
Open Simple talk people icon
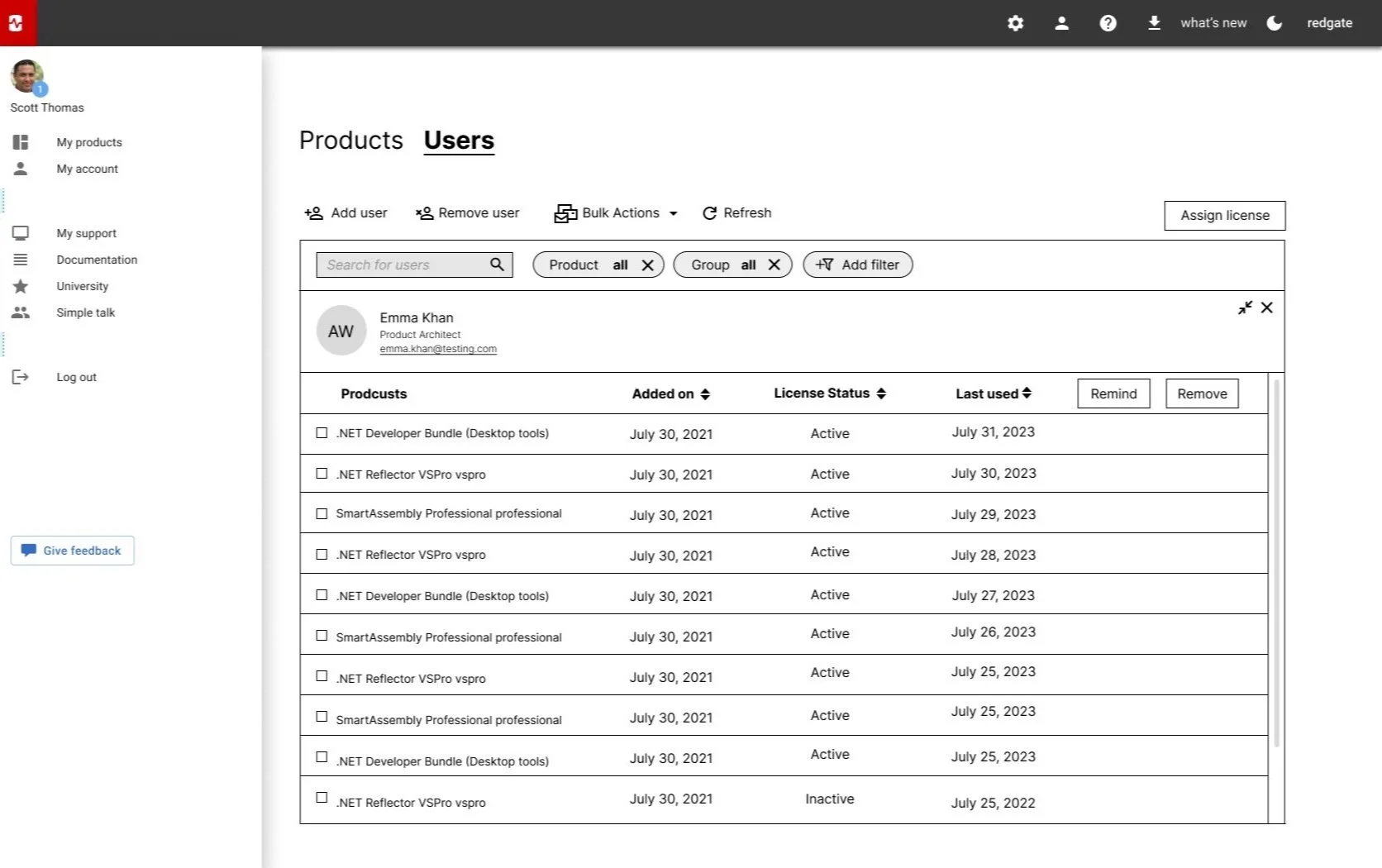[21, 312]
